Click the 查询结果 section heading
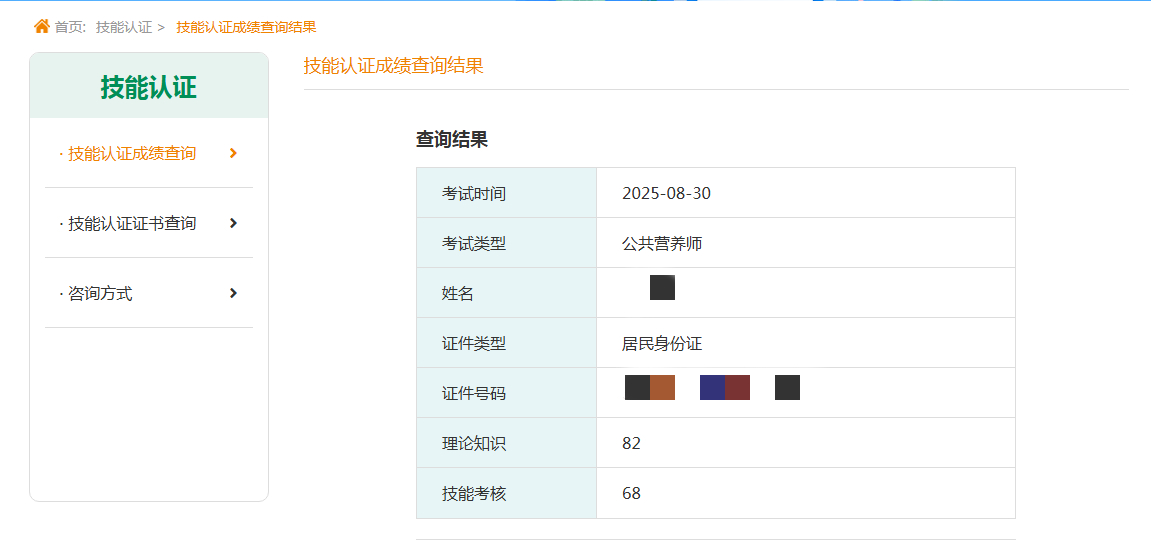 [x=452, y=140]
